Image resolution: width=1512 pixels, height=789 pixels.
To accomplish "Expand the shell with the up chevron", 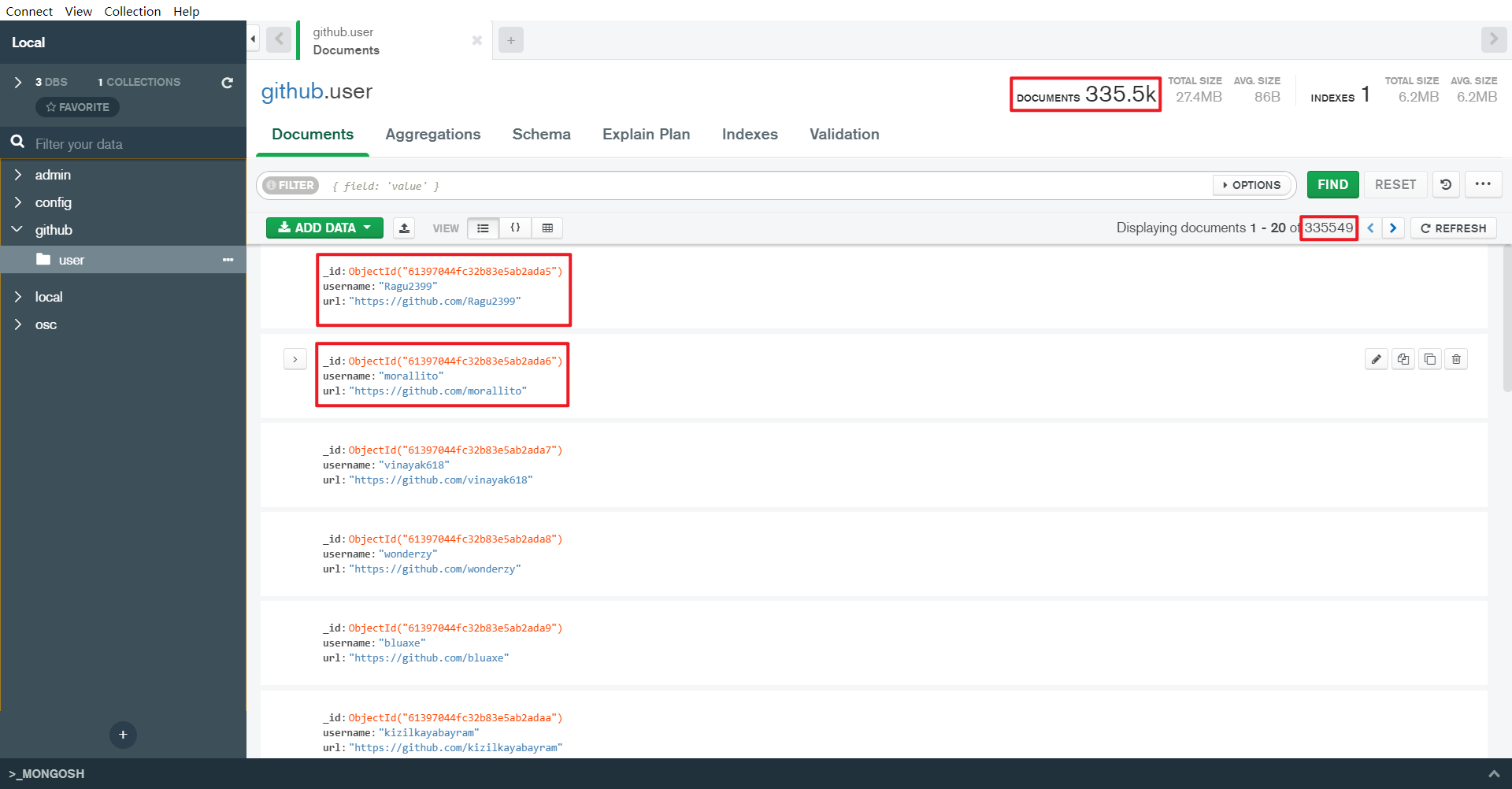I will pyautogui.click(x=1493, y=774).
